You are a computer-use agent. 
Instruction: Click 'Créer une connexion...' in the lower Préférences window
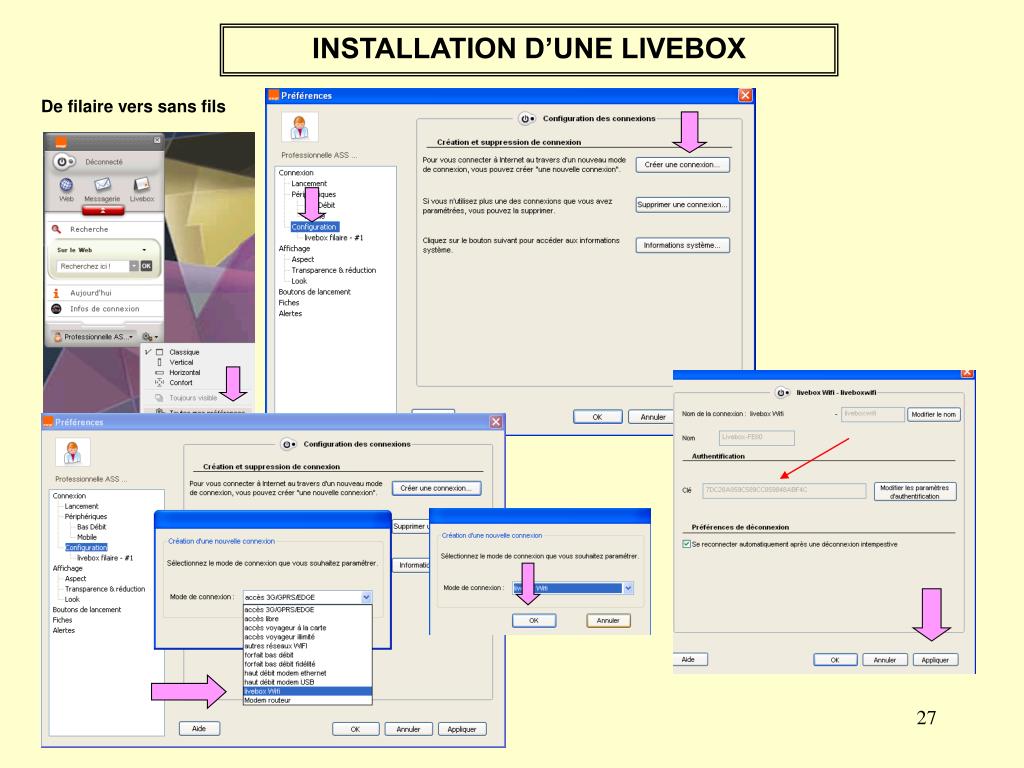436,488
